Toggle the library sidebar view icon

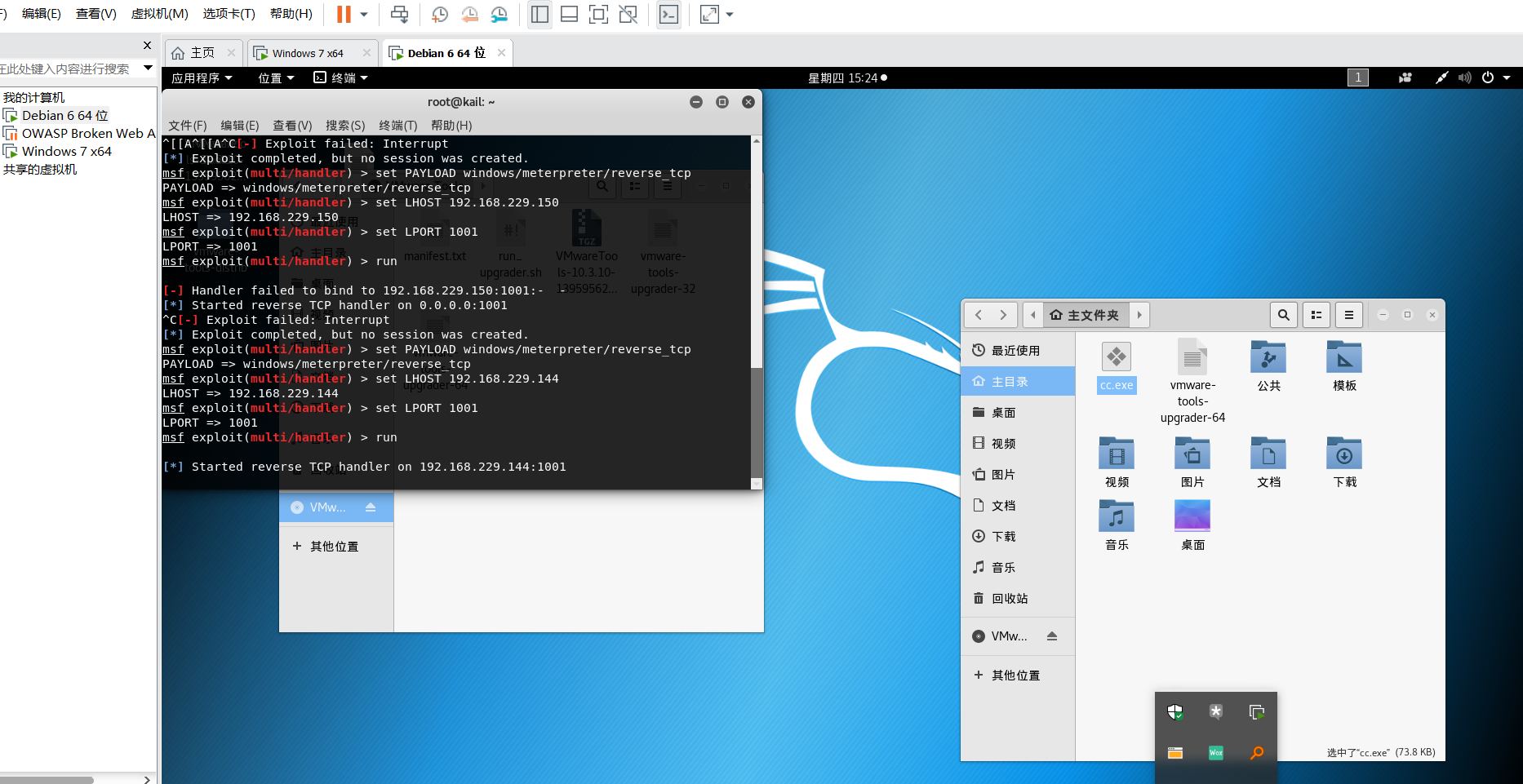(539, 14)
